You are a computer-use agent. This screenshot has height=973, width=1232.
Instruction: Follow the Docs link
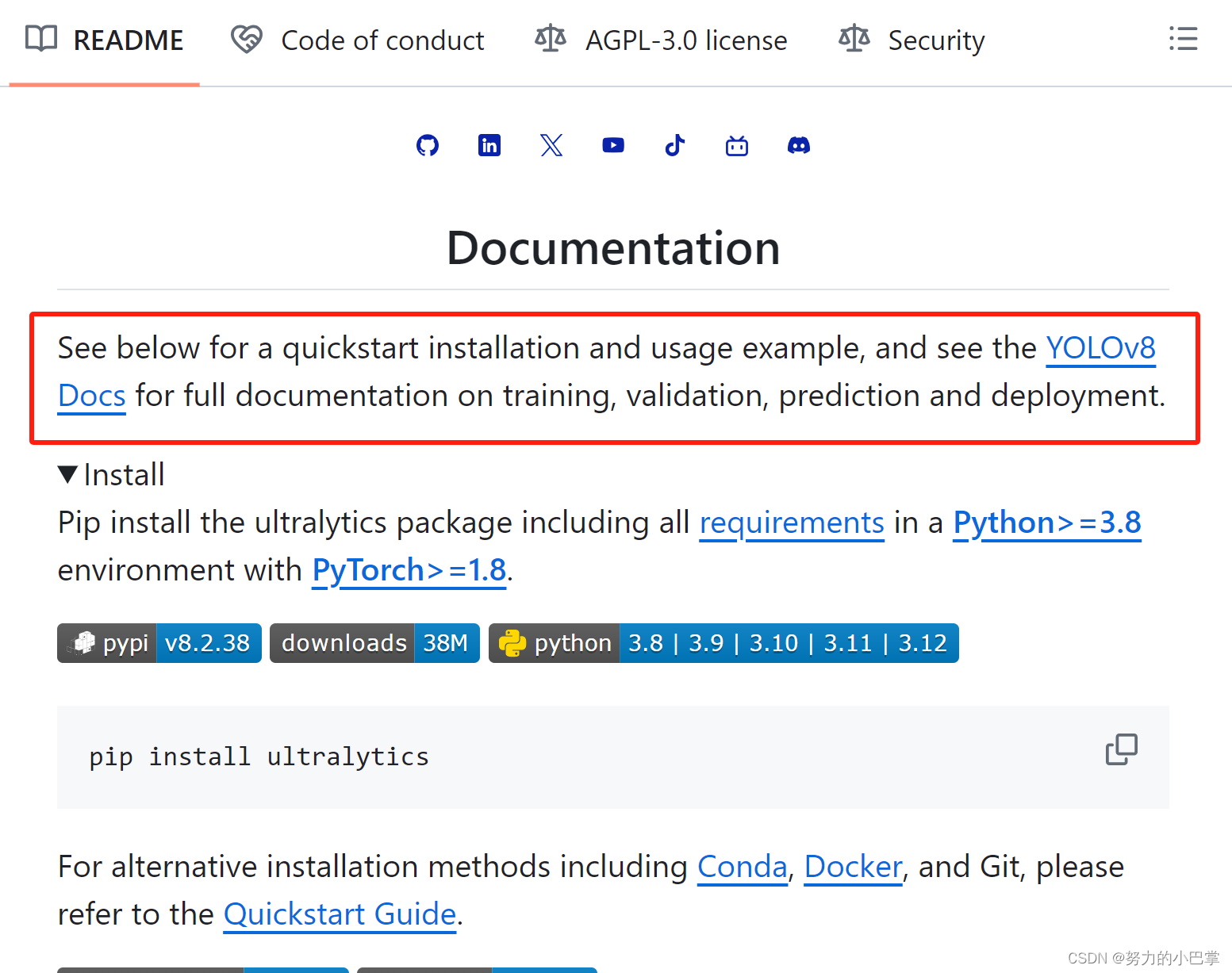92,396
